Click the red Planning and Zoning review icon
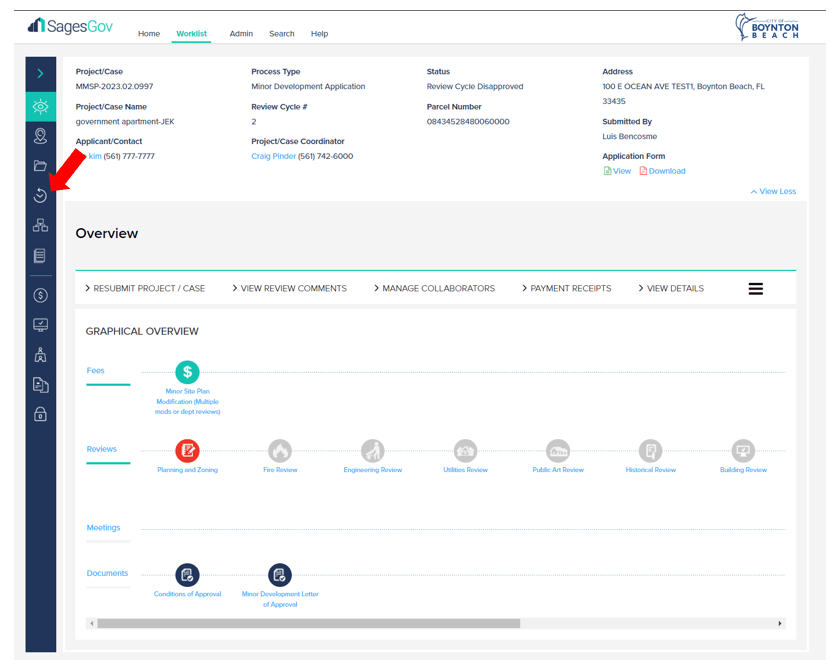837x667 pixels. click(x=187, y=451)
